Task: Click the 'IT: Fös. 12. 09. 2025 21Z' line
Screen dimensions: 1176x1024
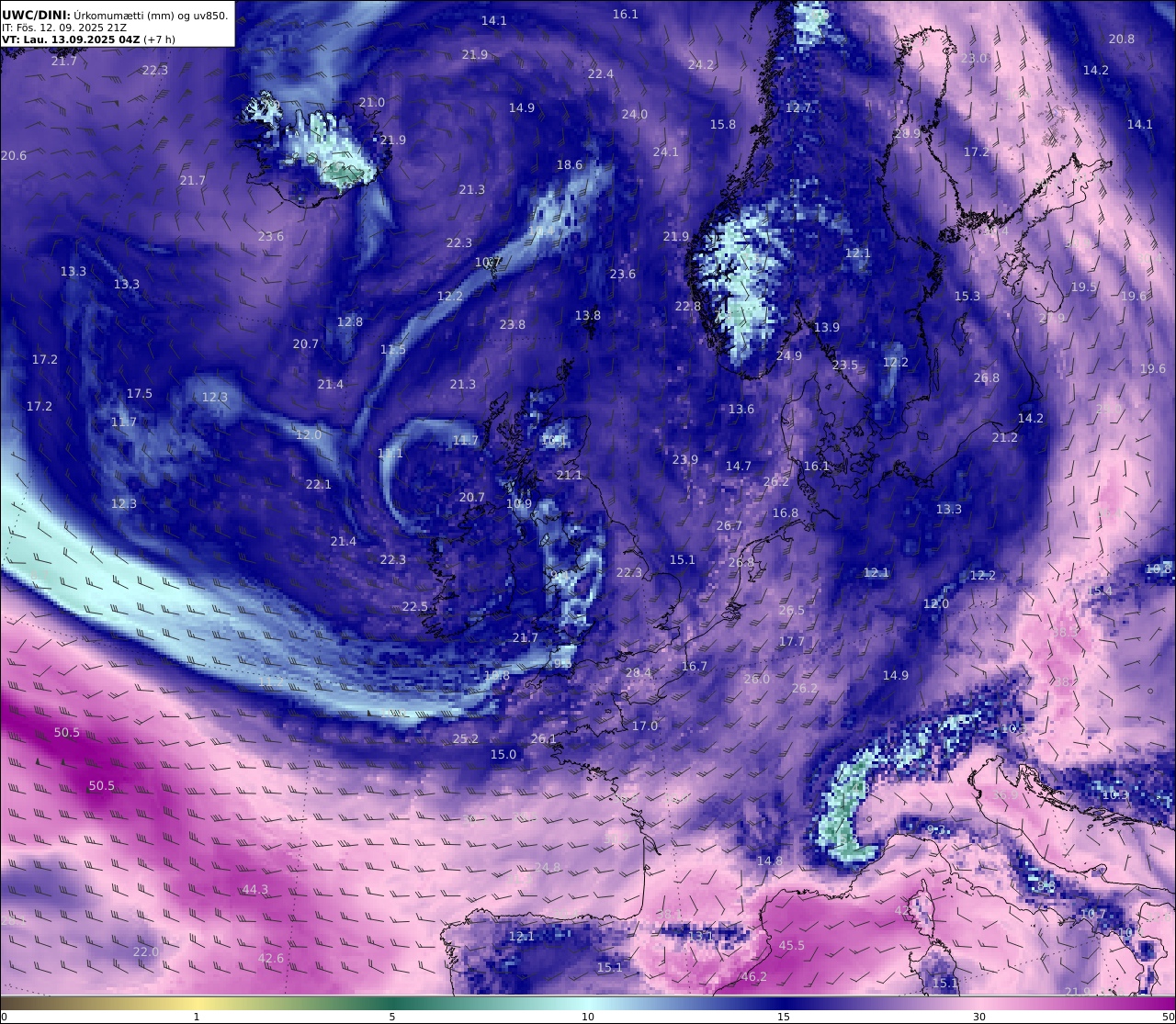Action: click(x=64, y=28)
